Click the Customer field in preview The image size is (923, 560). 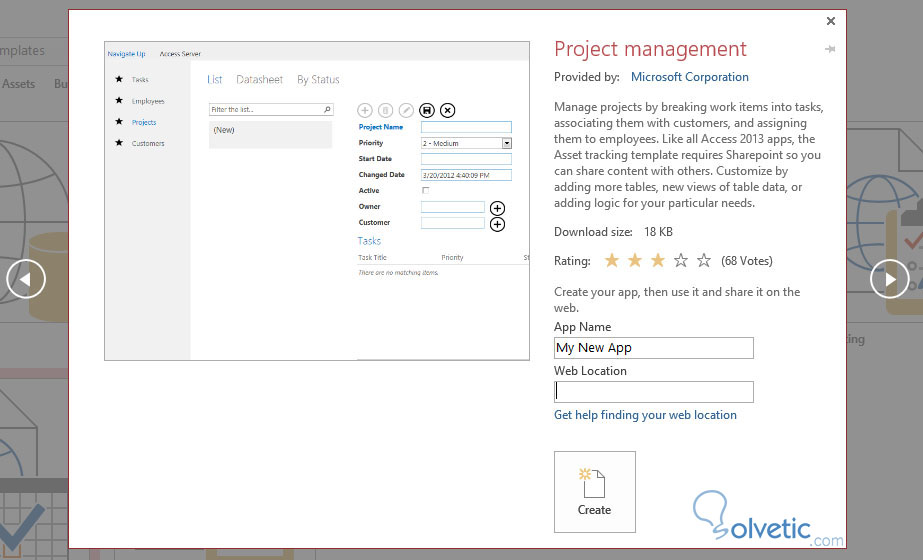click(453, 223)
